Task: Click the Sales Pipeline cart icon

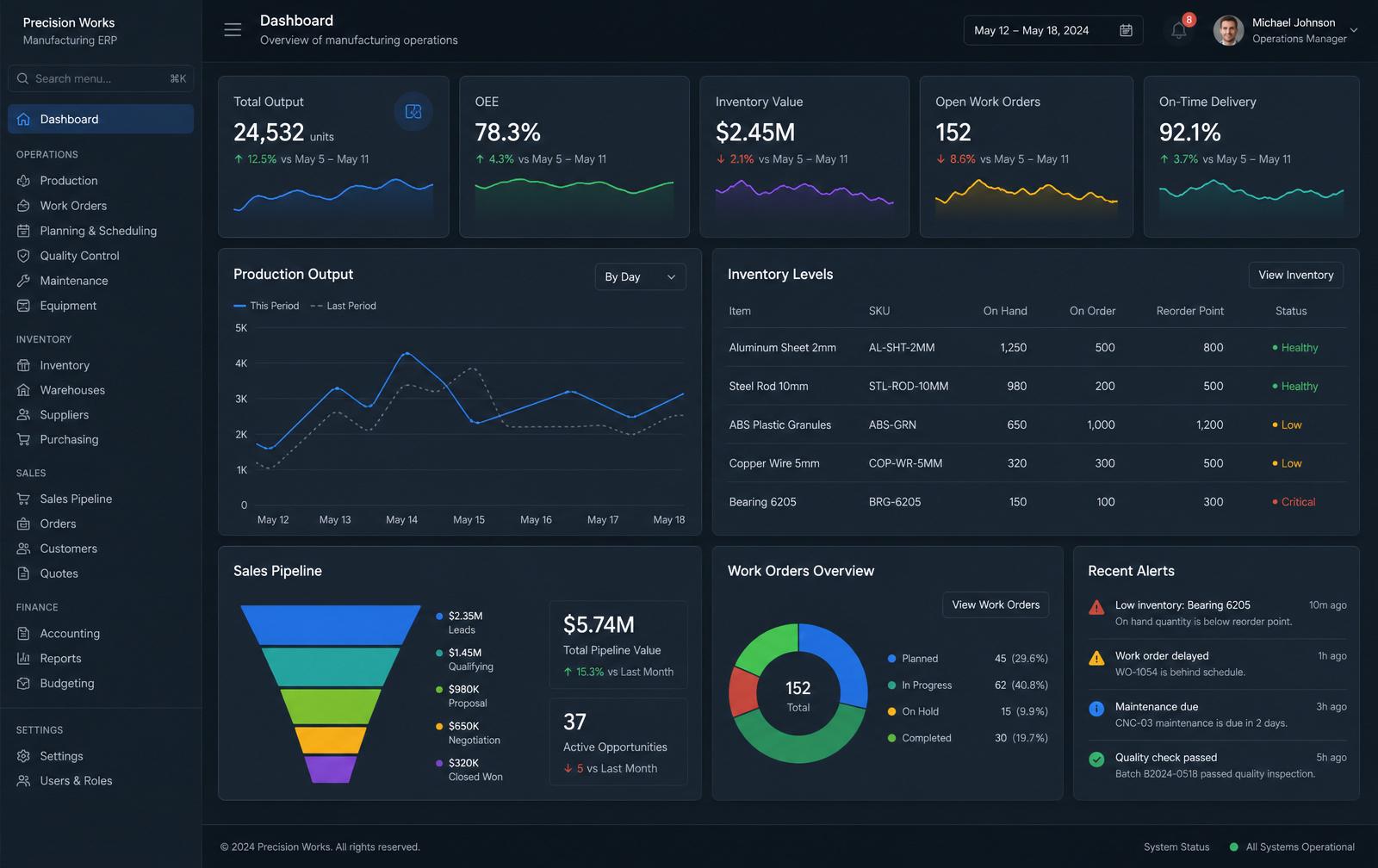Action: click(x=24, y=499)
